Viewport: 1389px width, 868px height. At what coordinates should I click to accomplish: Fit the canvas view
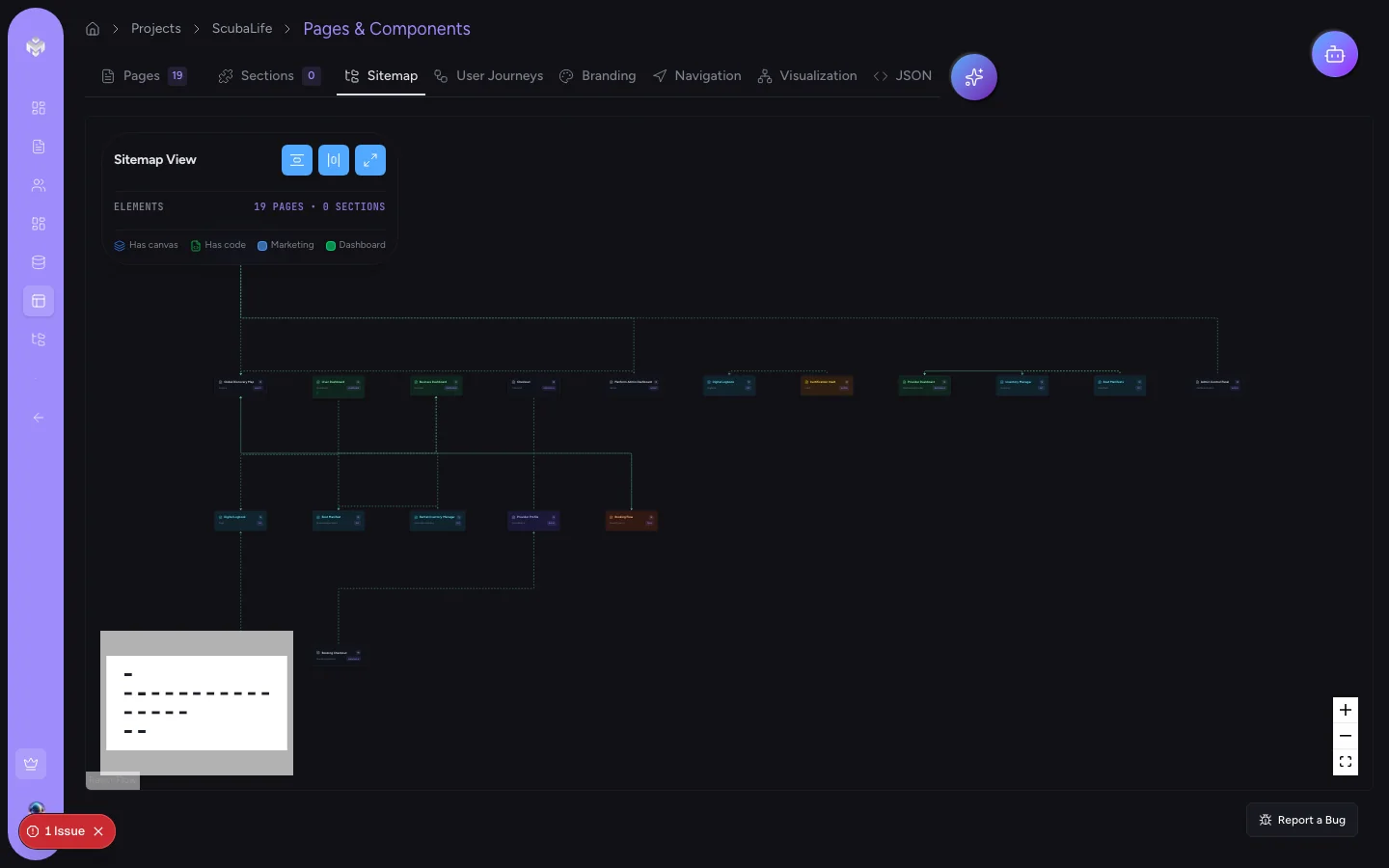(1346, 762)
